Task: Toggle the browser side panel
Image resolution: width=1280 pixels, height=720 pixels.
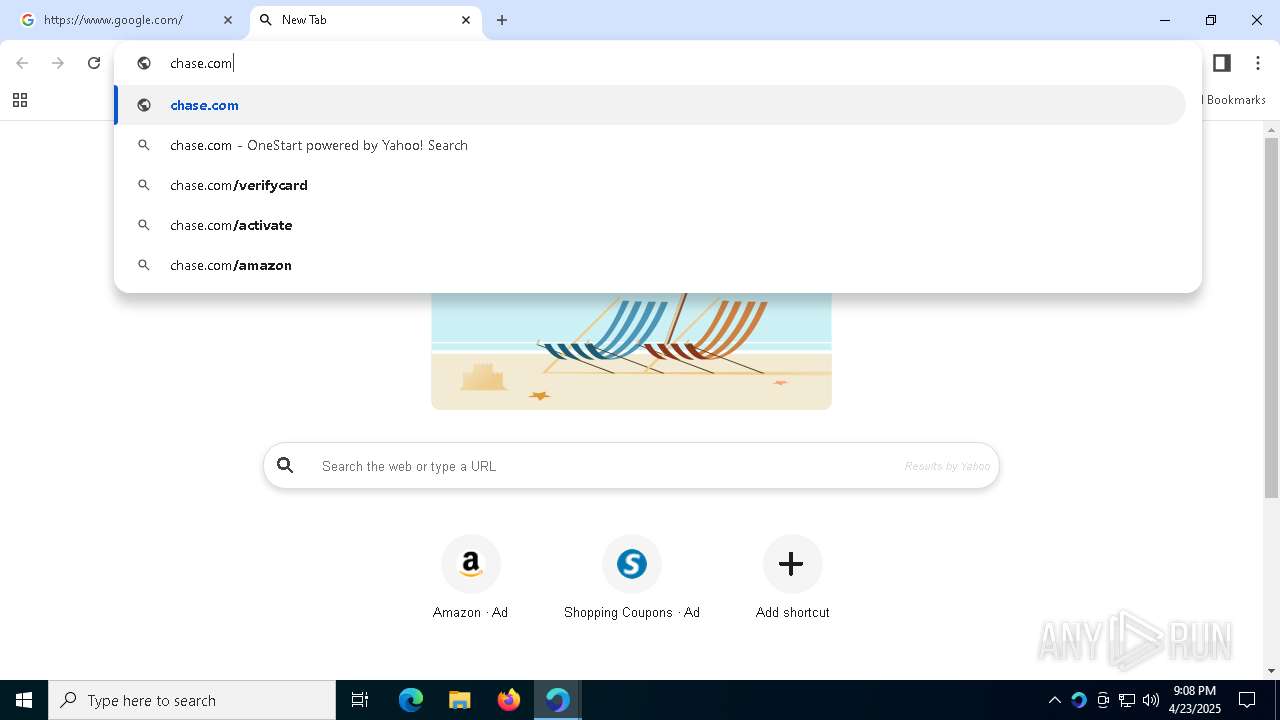Action: pyautogui.click(x=1221, y=63)
